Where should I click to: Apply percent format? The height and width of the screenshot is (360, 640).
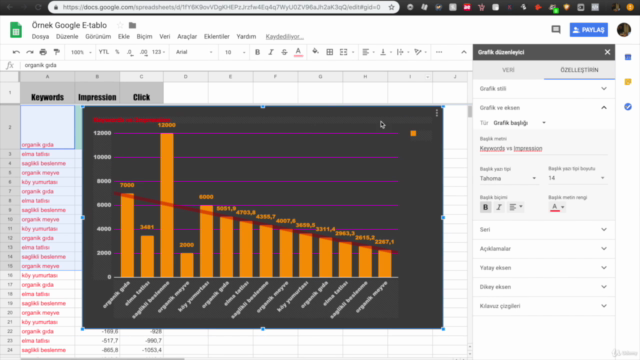tap(118, 52)
